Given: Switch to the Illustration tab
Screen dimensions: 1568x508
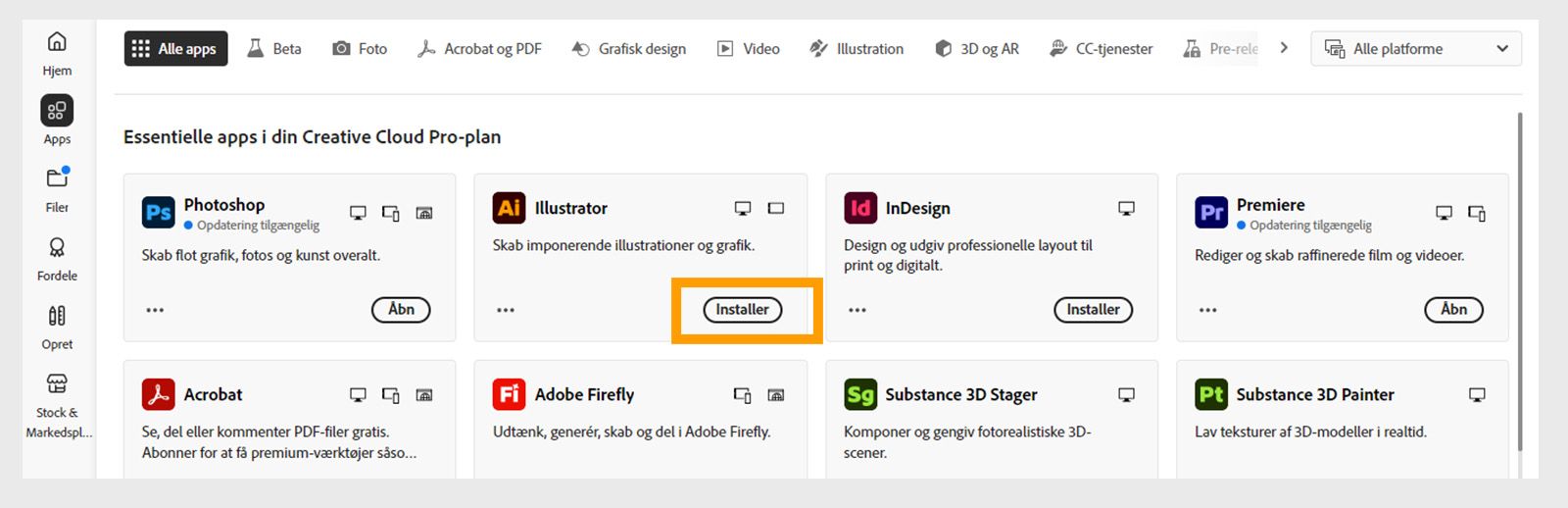Looking at the screenshot, I should [x=856, y=49].
